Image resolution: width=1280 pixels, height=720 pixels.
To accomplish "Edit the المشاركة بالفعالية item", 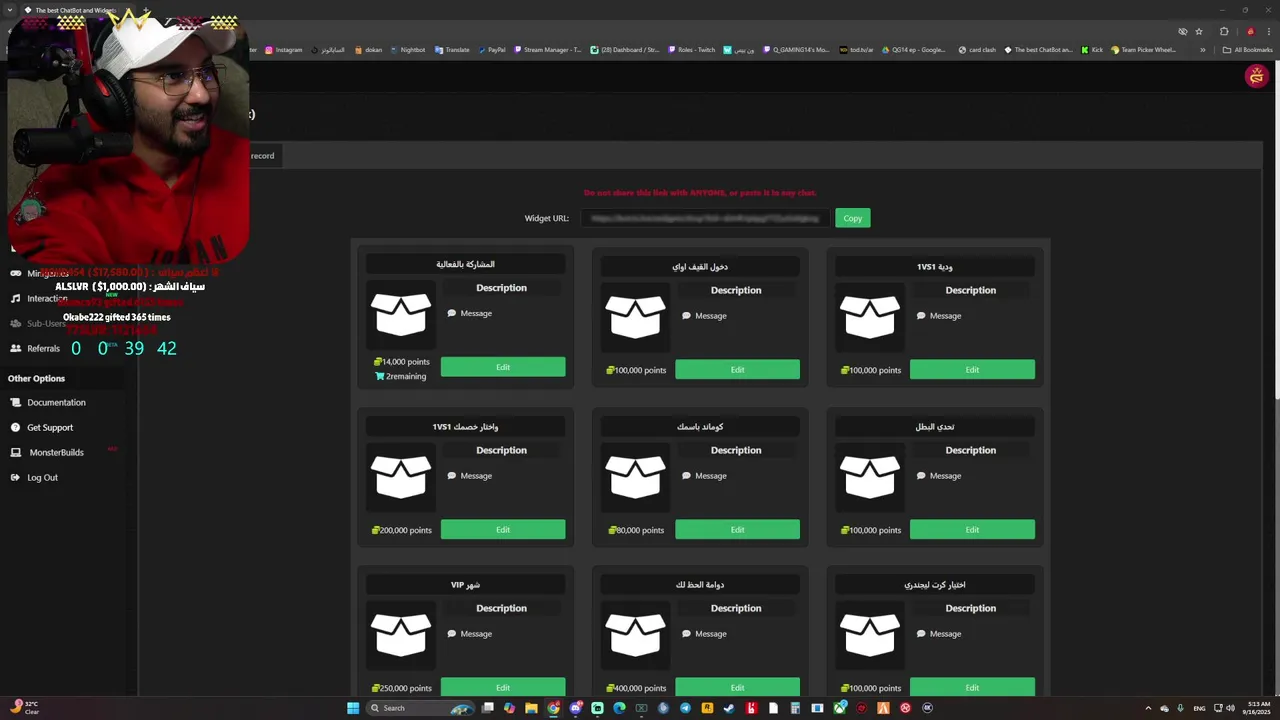I will [503, 367].
